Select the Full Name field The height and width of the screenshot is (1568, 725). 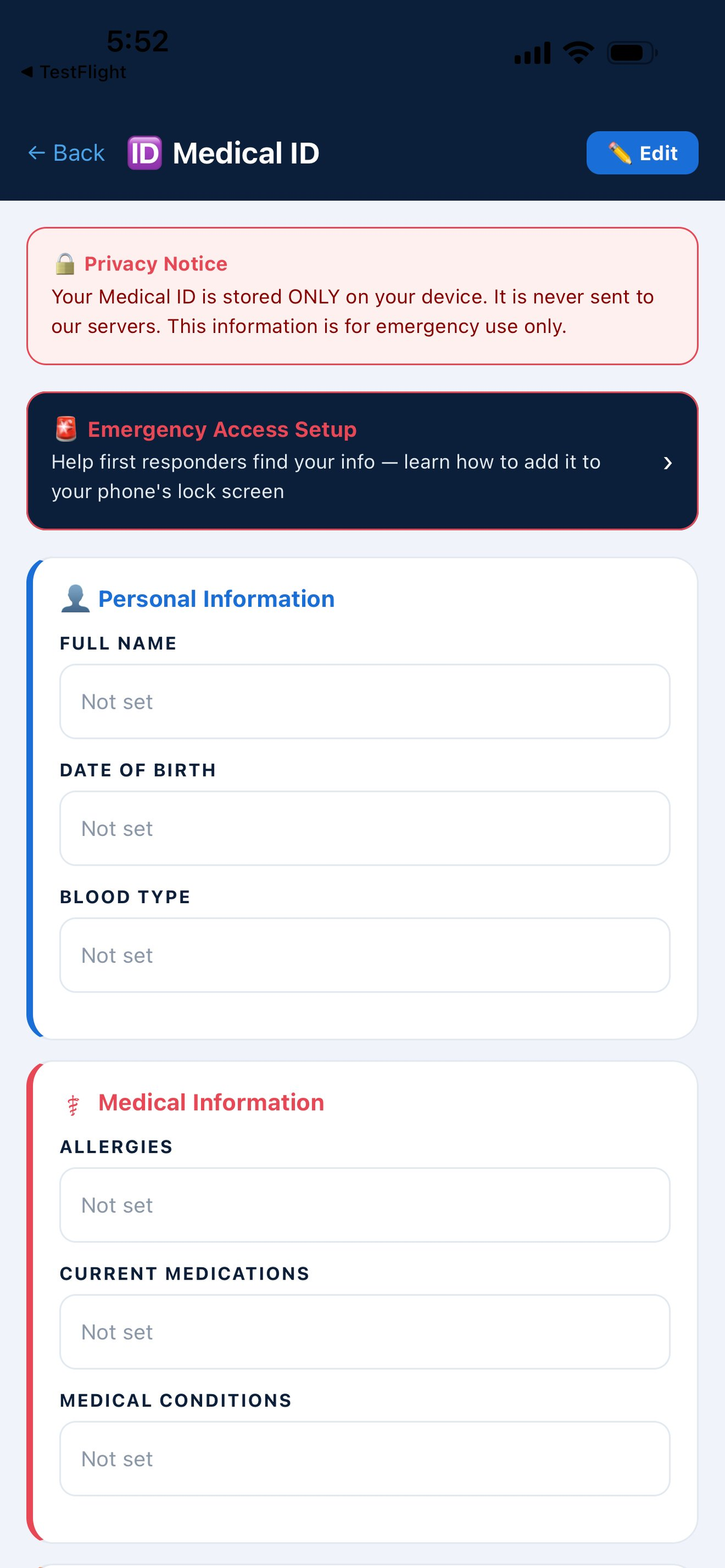(x=365, y=702)
